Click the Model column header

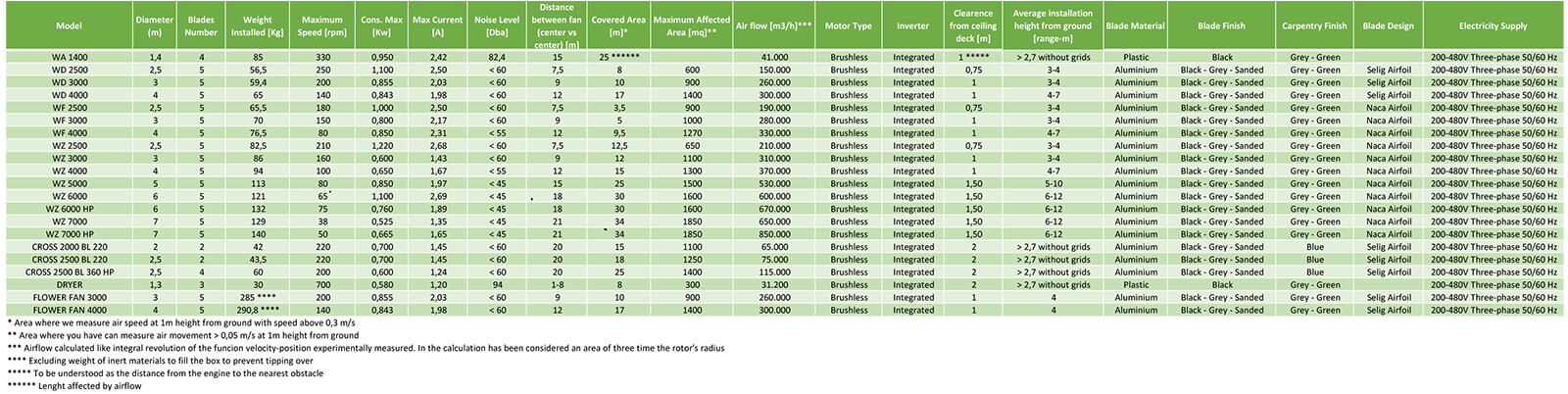point(69,26)
